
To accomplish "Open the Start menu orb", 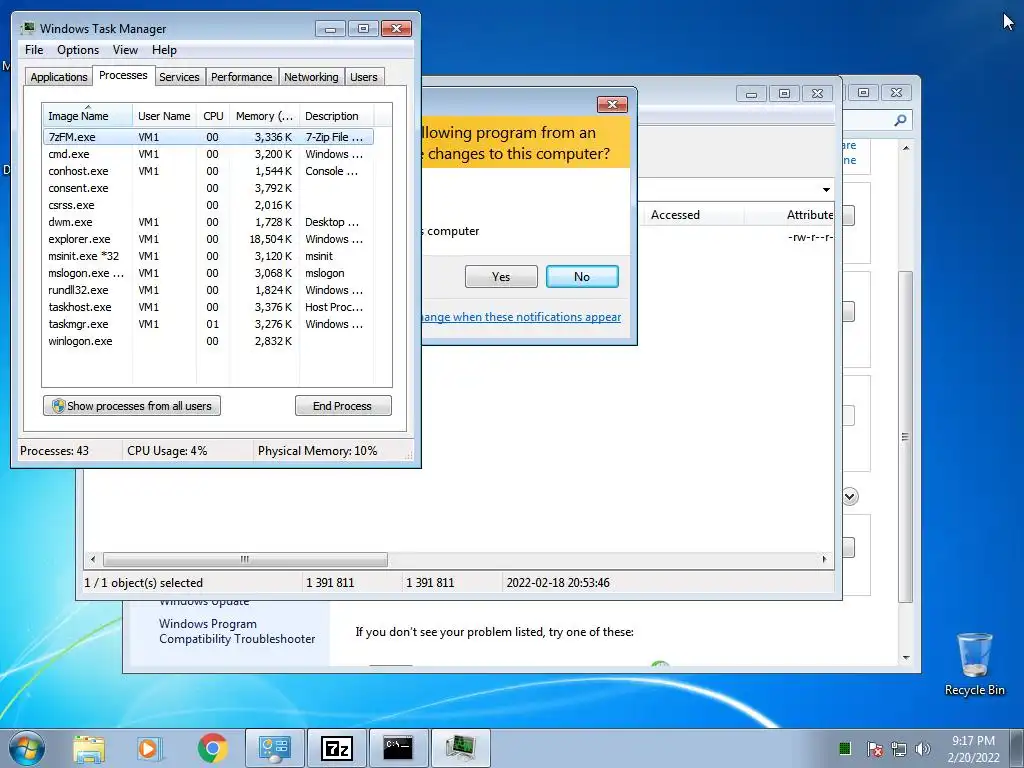I will [26, 748].
